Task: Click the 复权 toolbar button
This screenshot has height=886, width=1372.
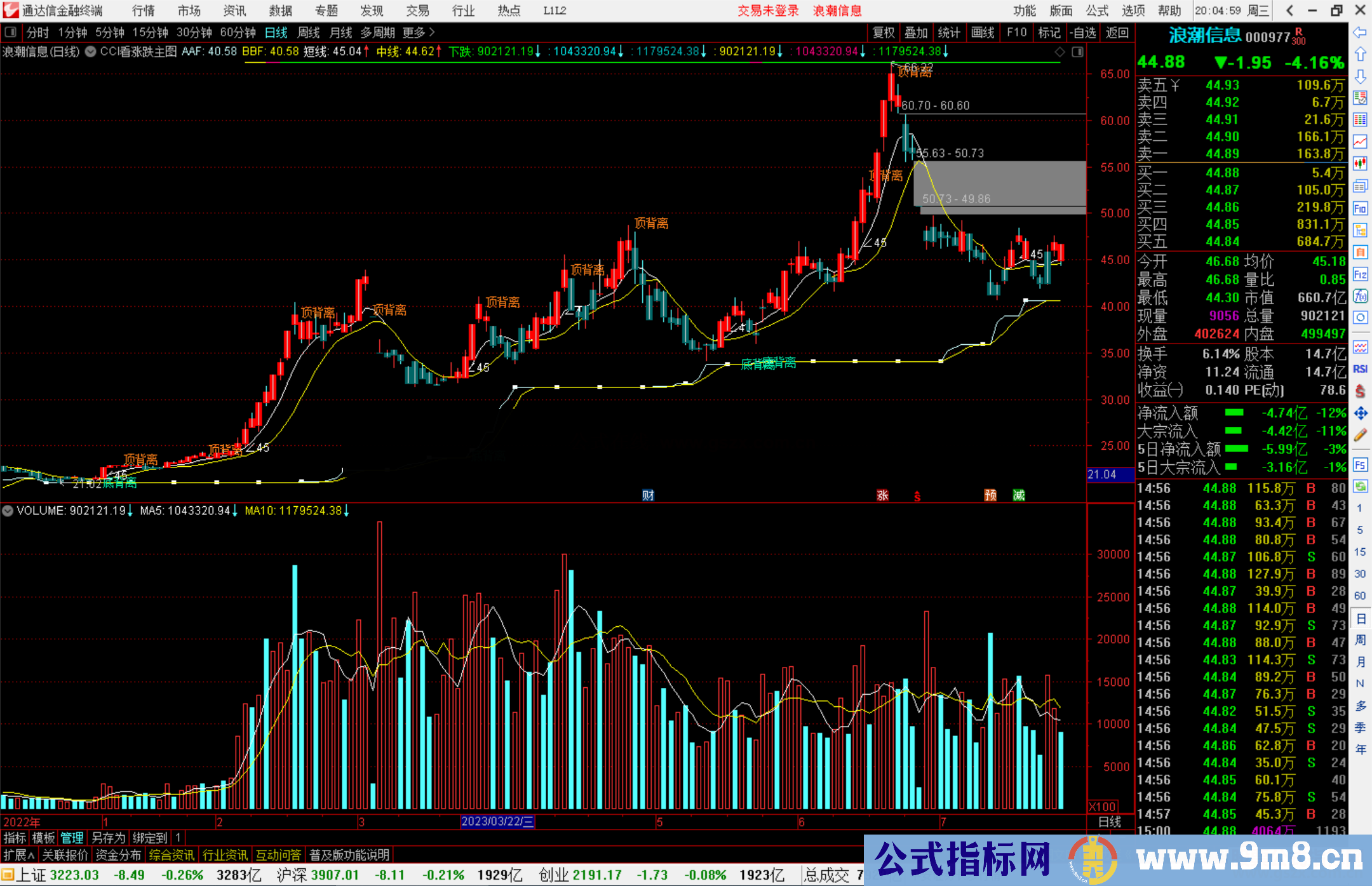Action: click(884, 32)
